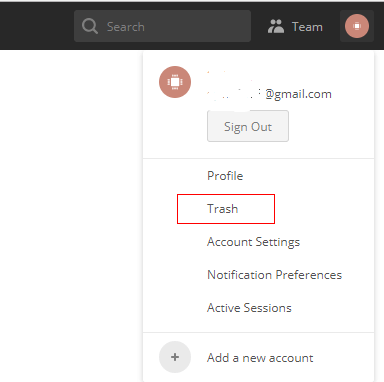The width and height of the screenshot is (384, 382).
Task: Open Profile from account menu
Action: pyautogui.click(x=225, y=176)
